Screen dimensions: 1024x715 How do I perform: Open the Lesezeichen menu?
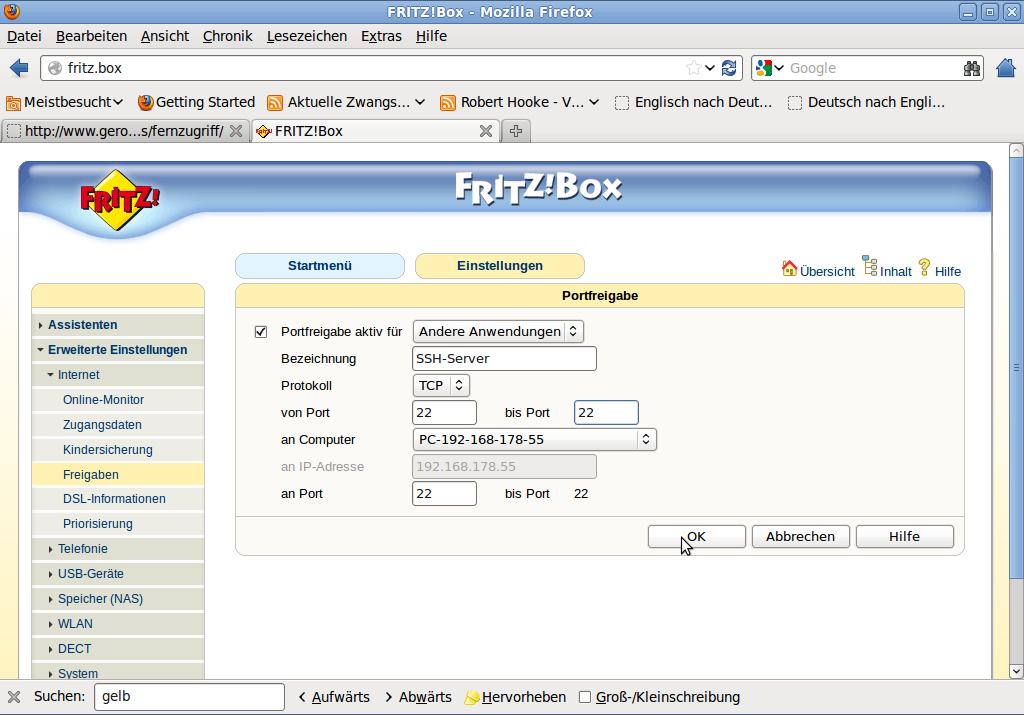[306, 36]
